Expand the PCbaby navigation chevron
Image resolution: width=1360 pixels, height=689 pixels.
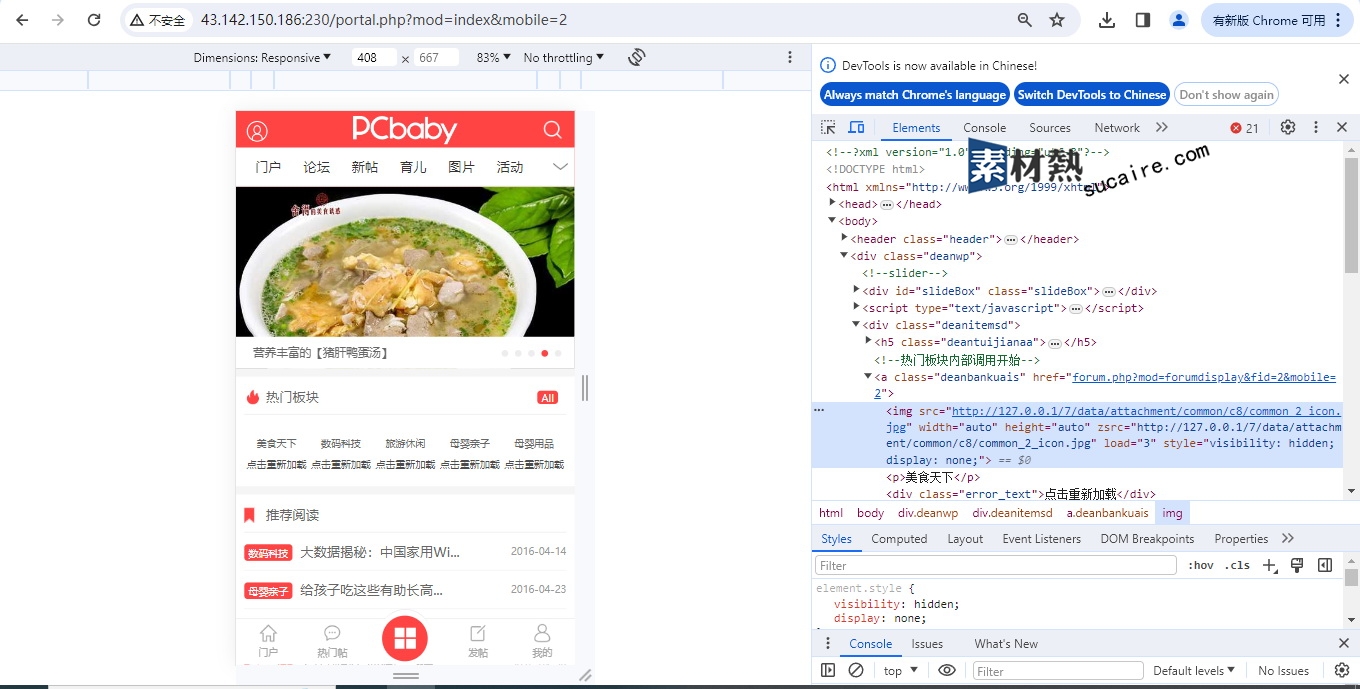[x=560, y=166]
